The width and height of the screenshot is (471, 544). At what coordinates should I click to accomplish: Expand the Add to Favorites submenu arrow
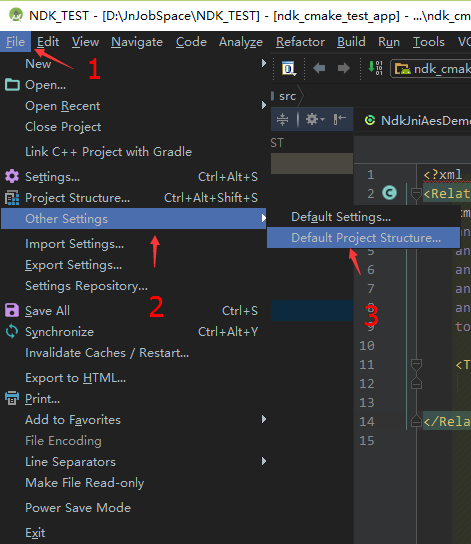pyautogui.click(x=264, y=419)
